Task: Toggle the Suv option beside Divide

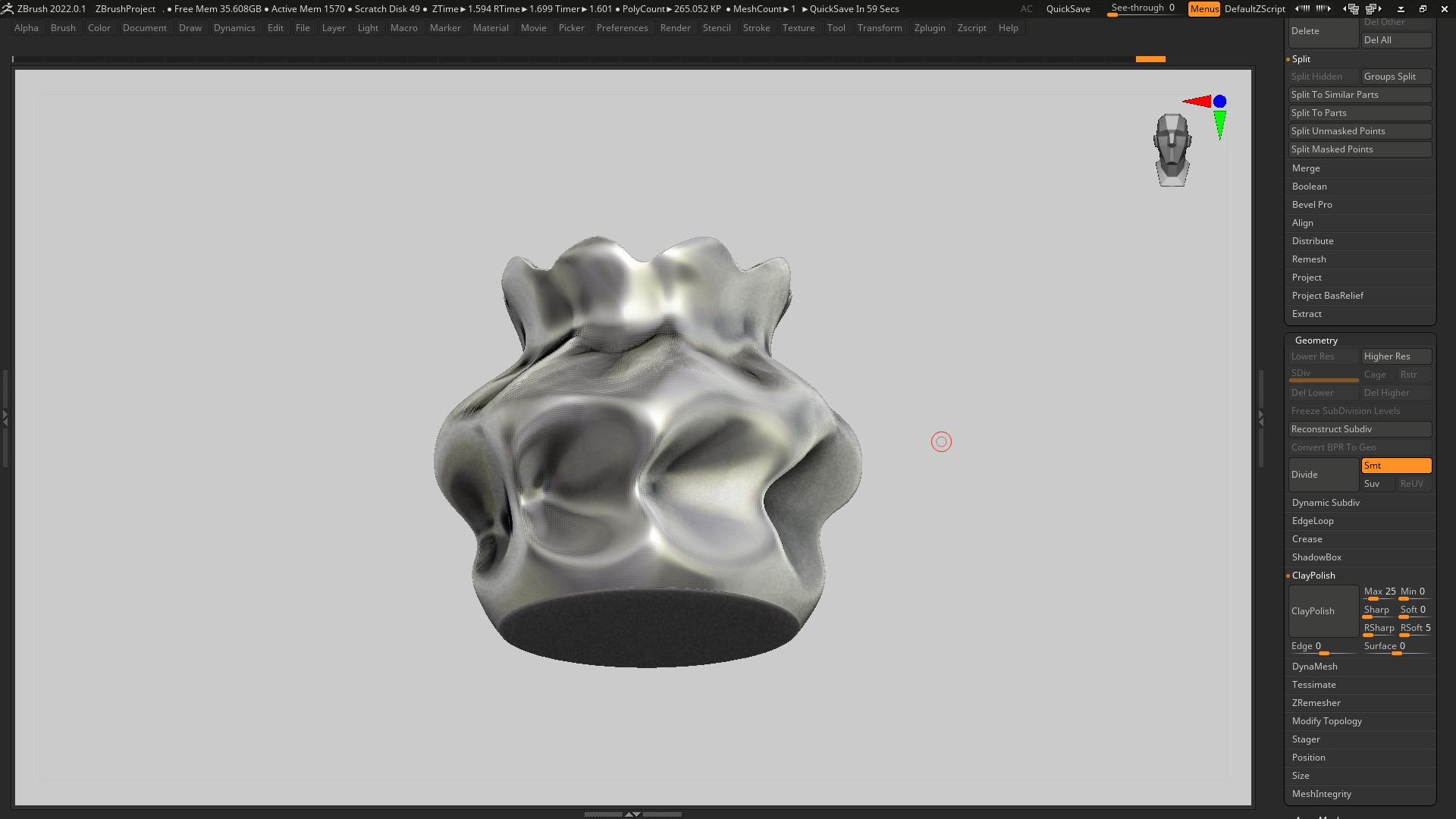Action: point(1378,484)
